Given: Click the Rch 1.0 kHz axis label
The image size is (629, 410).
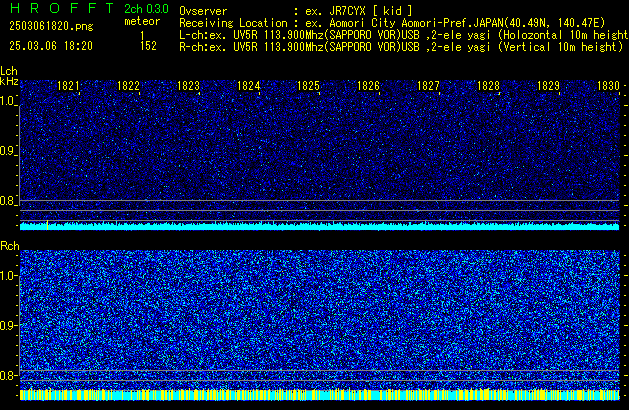Looking at the screenshot, I should click(x=8, y=276).
